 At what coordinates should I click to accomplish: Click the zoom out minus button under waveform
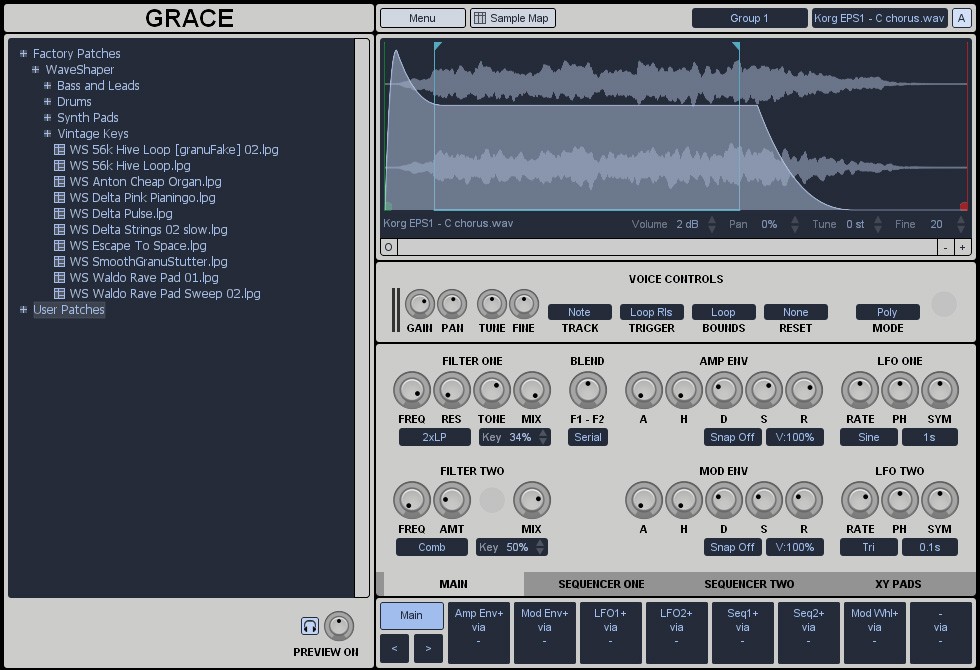click(945, 247)
